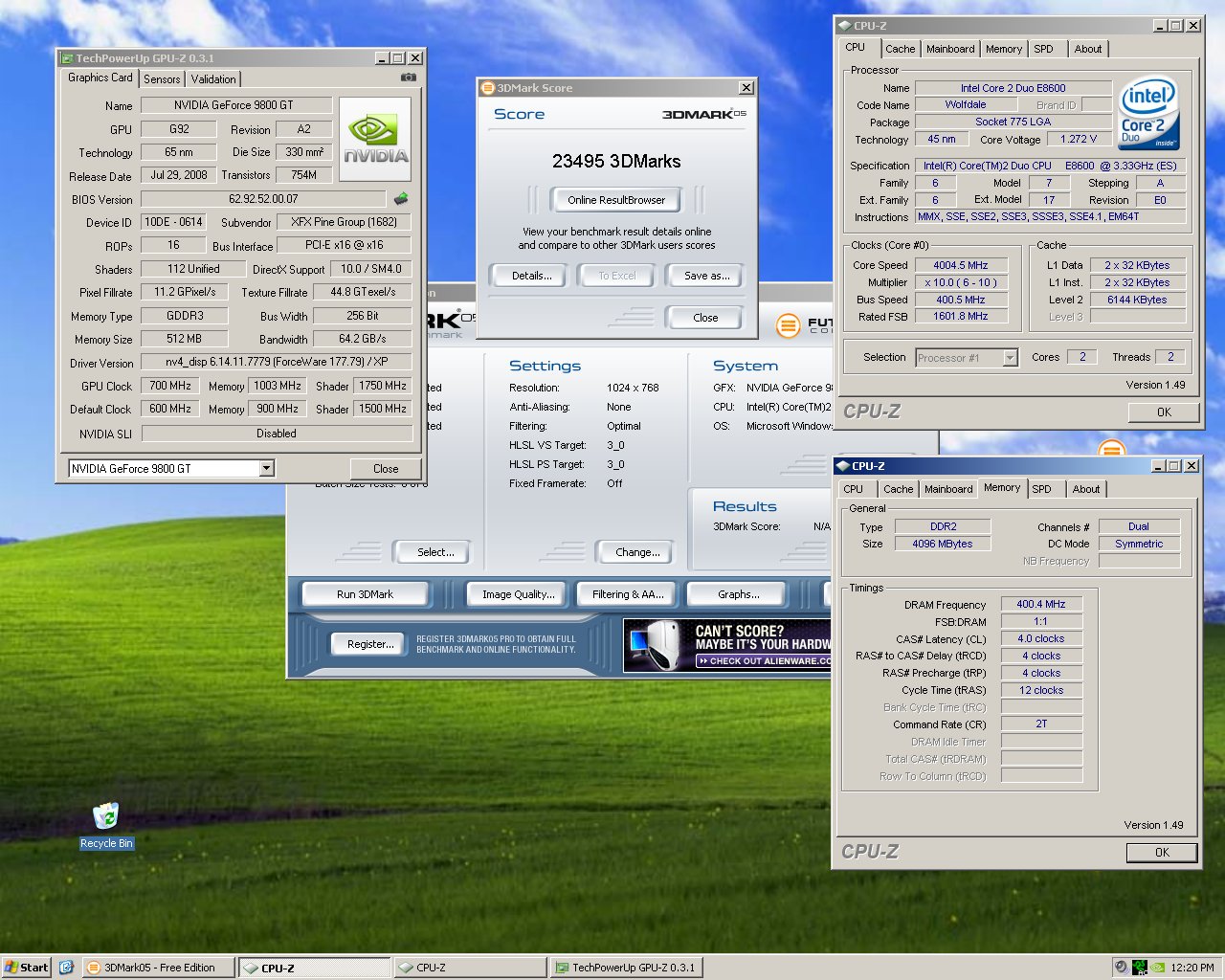Screen dimensions: 1225x980
Task: Click the Intel Core 2 Duo E8600 name
Action: point(1013,88)
